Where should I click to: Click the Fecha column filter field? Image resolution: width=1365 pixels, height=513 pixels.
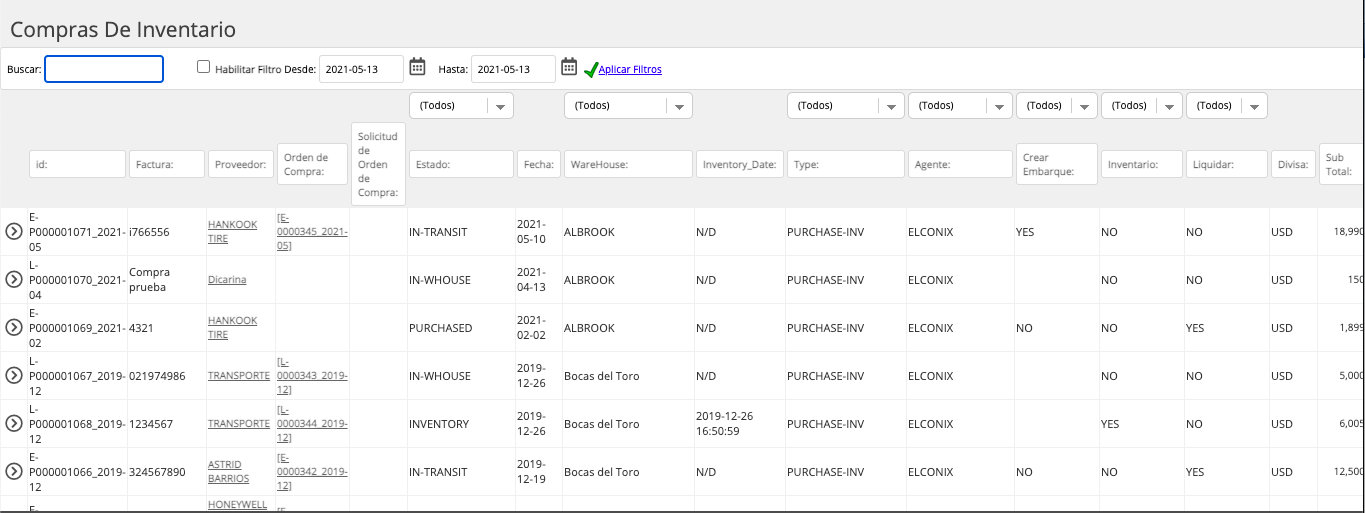(539, 164)
